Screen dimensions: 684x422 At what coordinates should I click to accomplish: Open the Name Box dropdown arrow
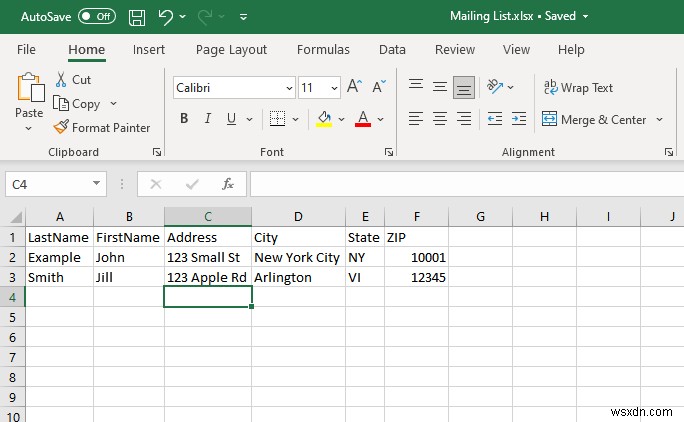pos(96,184)
